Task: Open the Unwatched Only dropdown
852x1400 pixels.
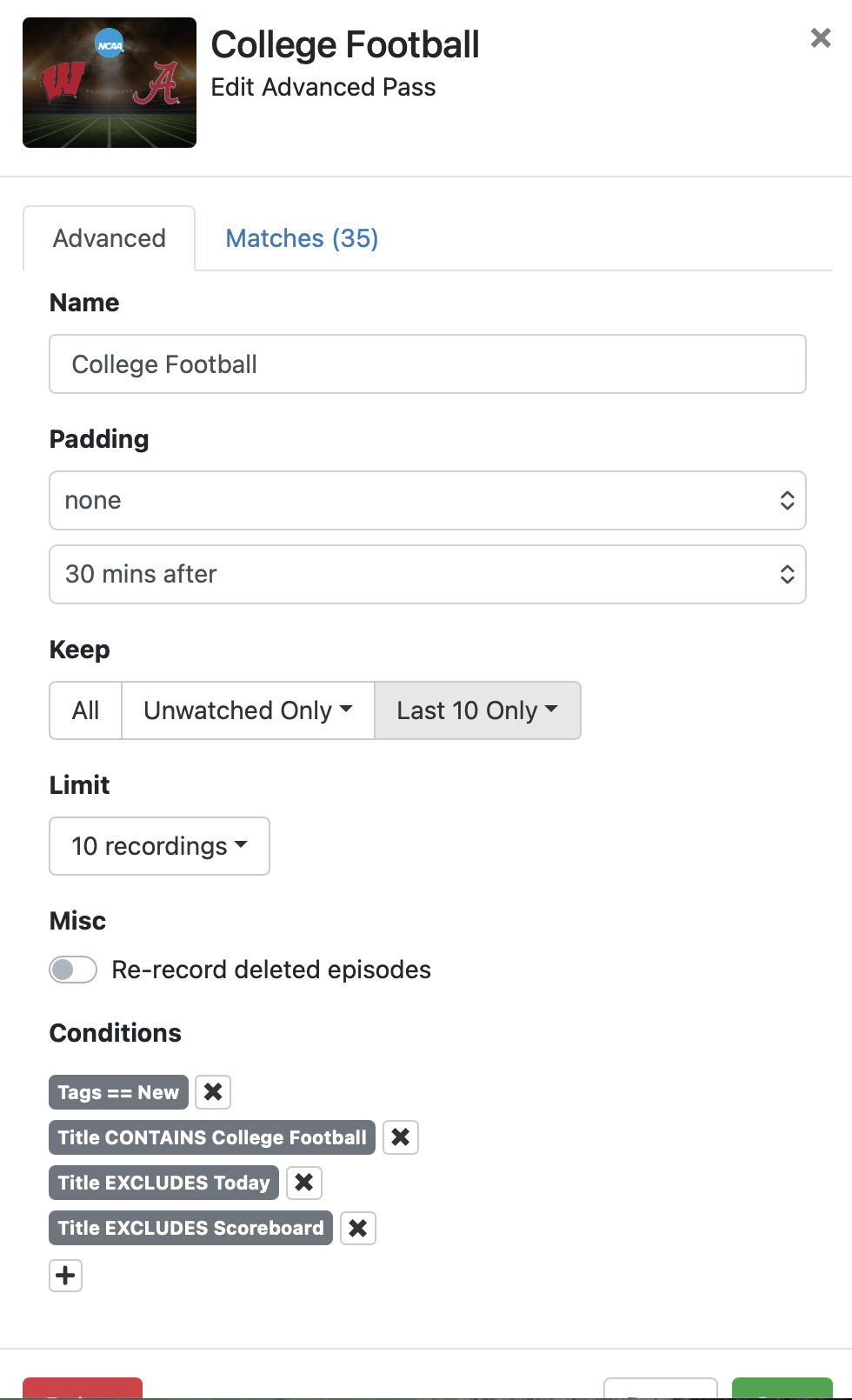Action: (248, 710)
